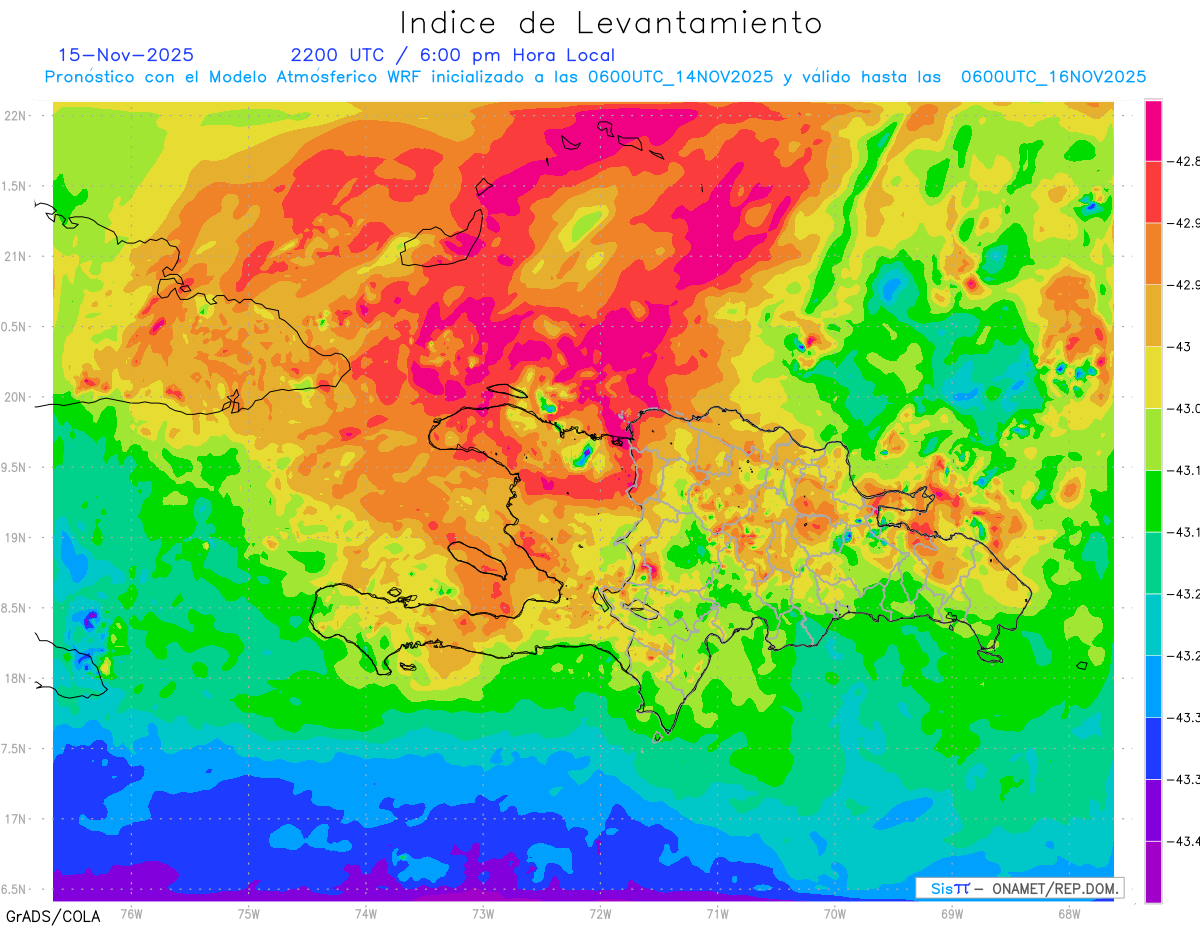Click the sky blue swatch on the color bar
The image size is (1200, 927).
coord(1153,686)
